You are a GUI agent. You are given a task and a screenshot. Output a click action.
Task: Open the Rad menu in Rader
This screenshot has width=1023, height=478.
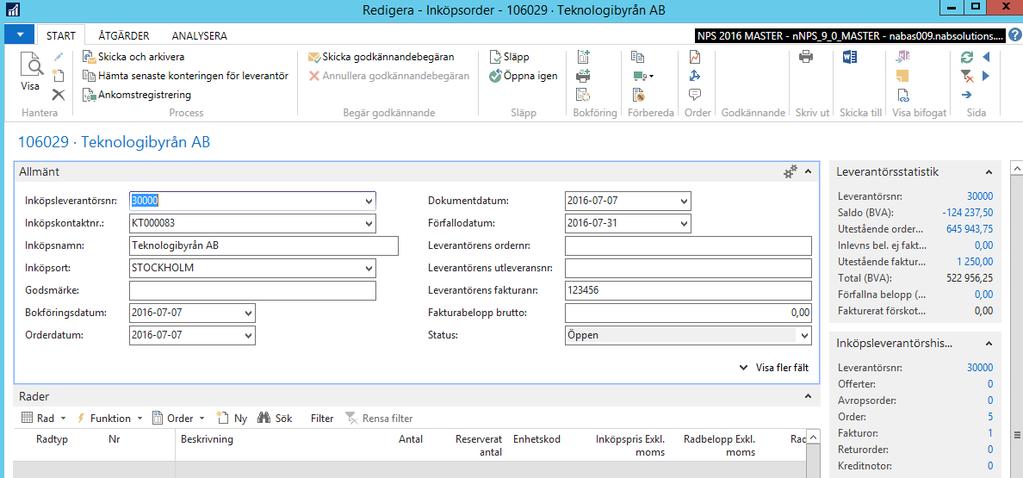coord(44,418)
